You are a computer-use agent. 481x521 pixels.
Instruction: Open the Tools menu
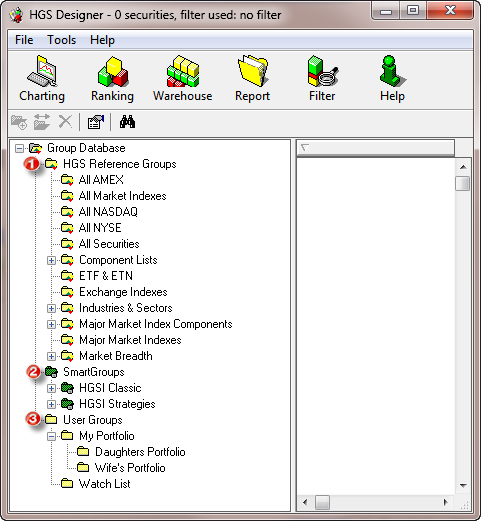pyautogui.click(x=62, y=40)
